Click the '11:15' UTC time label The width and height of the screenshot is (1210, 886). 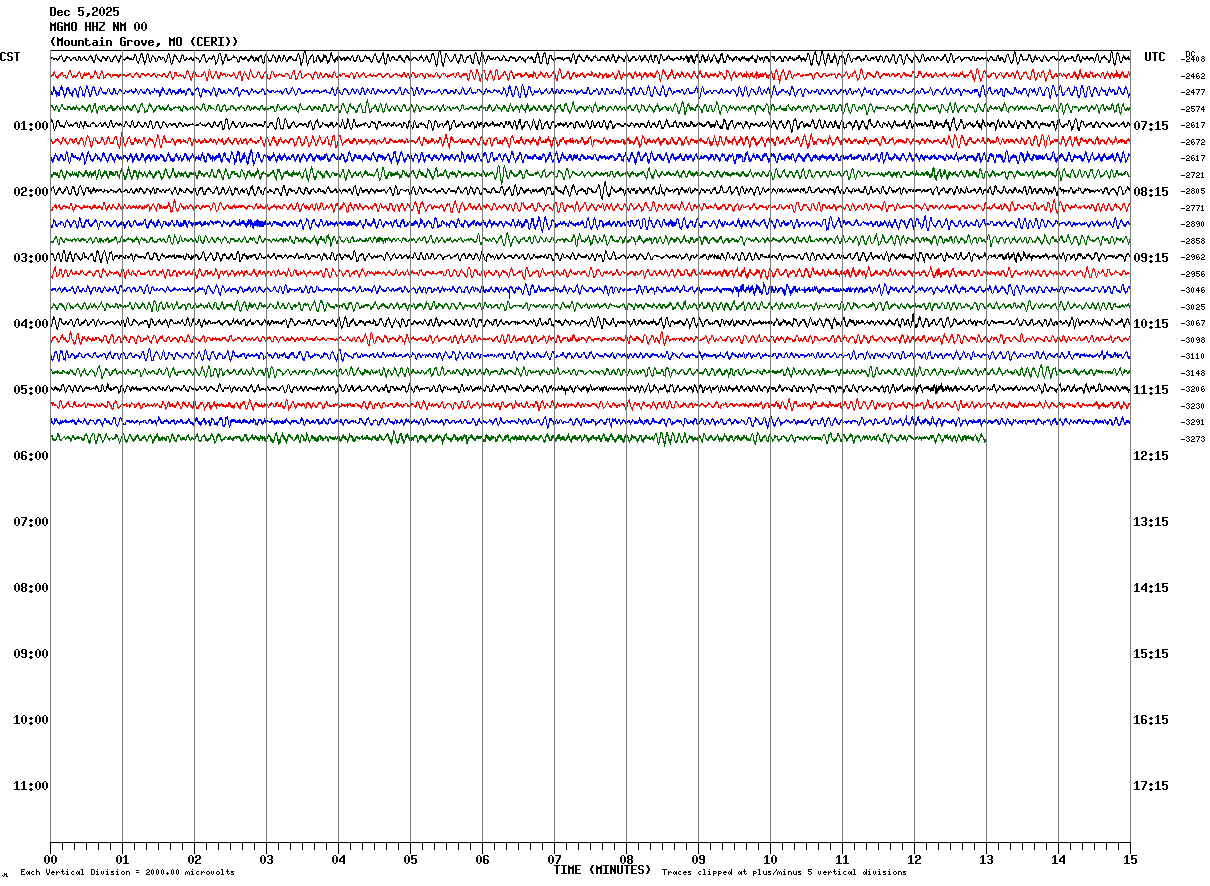1151,390
